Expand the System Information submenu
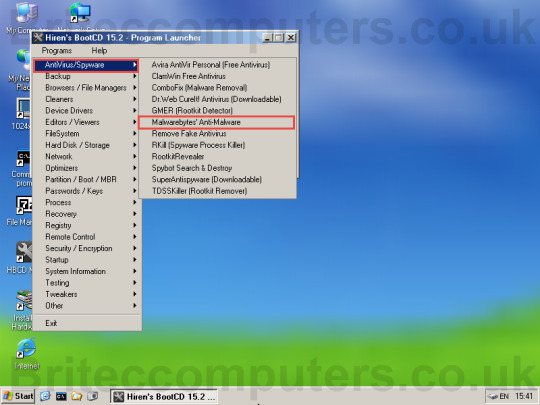540x405 pixels. point(86,271)
